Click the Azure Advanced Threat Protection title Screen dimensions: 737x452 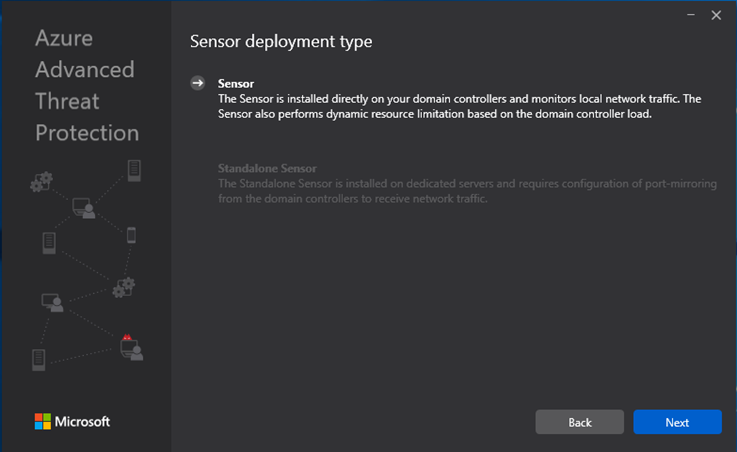tap(87, 86)
